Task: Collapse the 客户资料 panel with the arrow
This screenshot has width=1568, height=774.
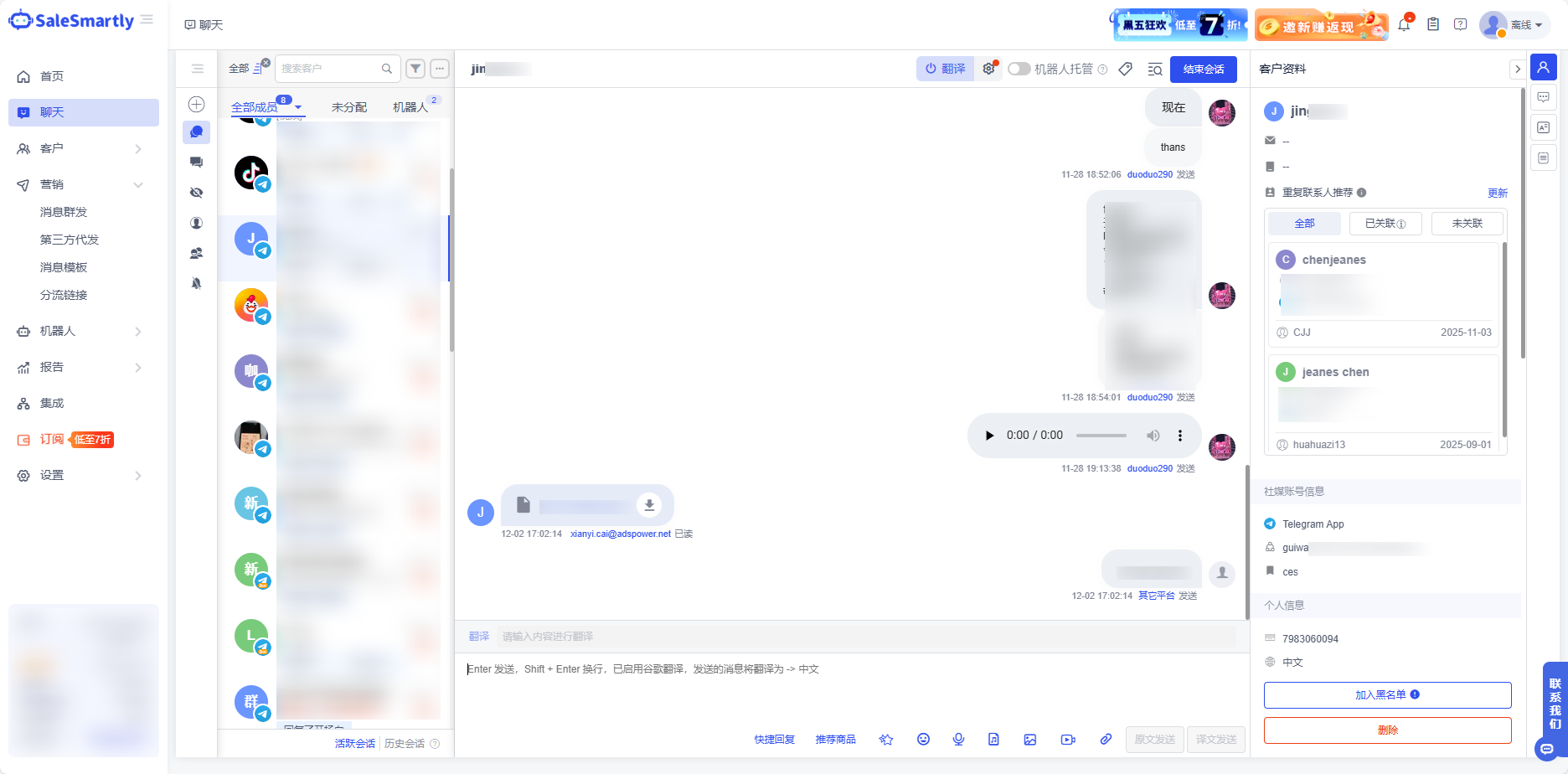Action: (x=1519, y=69)
